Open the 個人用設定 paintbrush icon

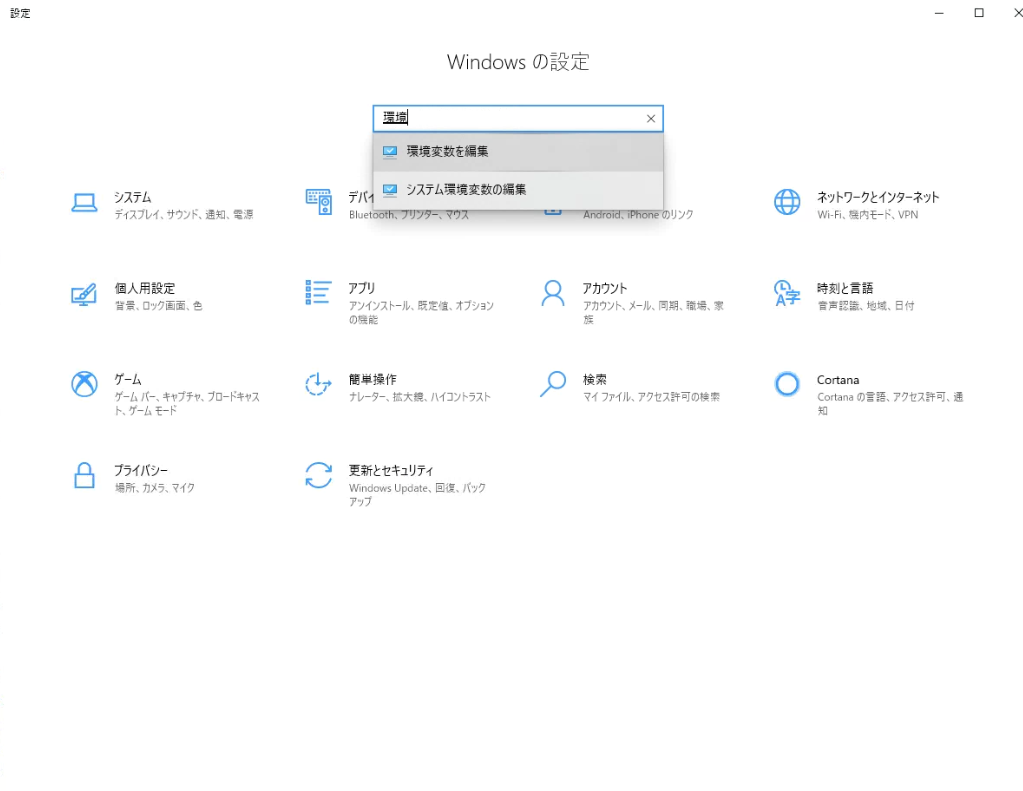tap(84, 295)
